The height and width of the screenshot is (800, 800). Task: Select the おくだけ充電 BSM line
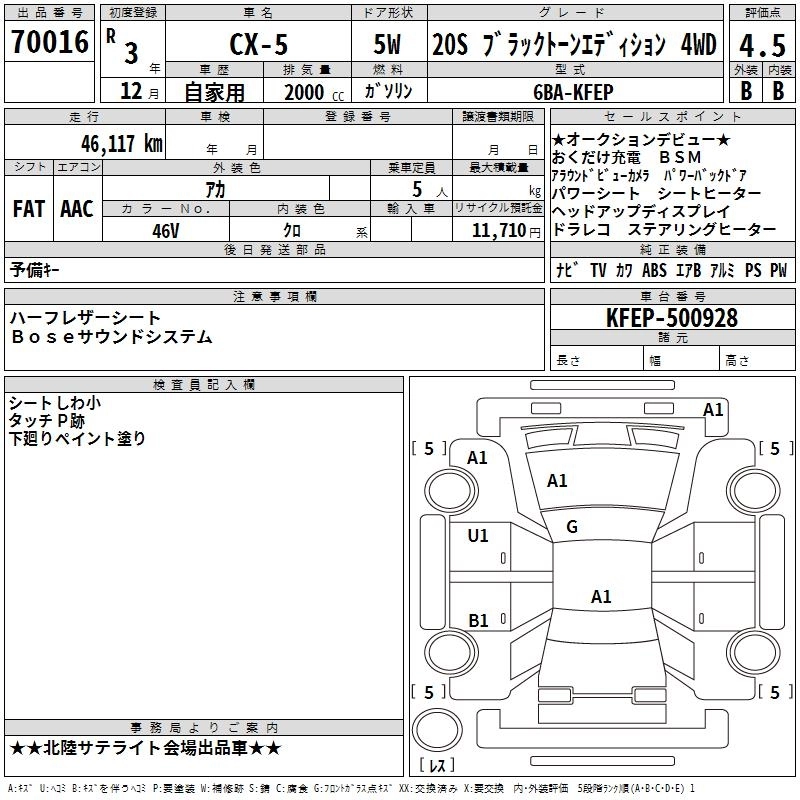pyautogui.click(x=627, y=157)
